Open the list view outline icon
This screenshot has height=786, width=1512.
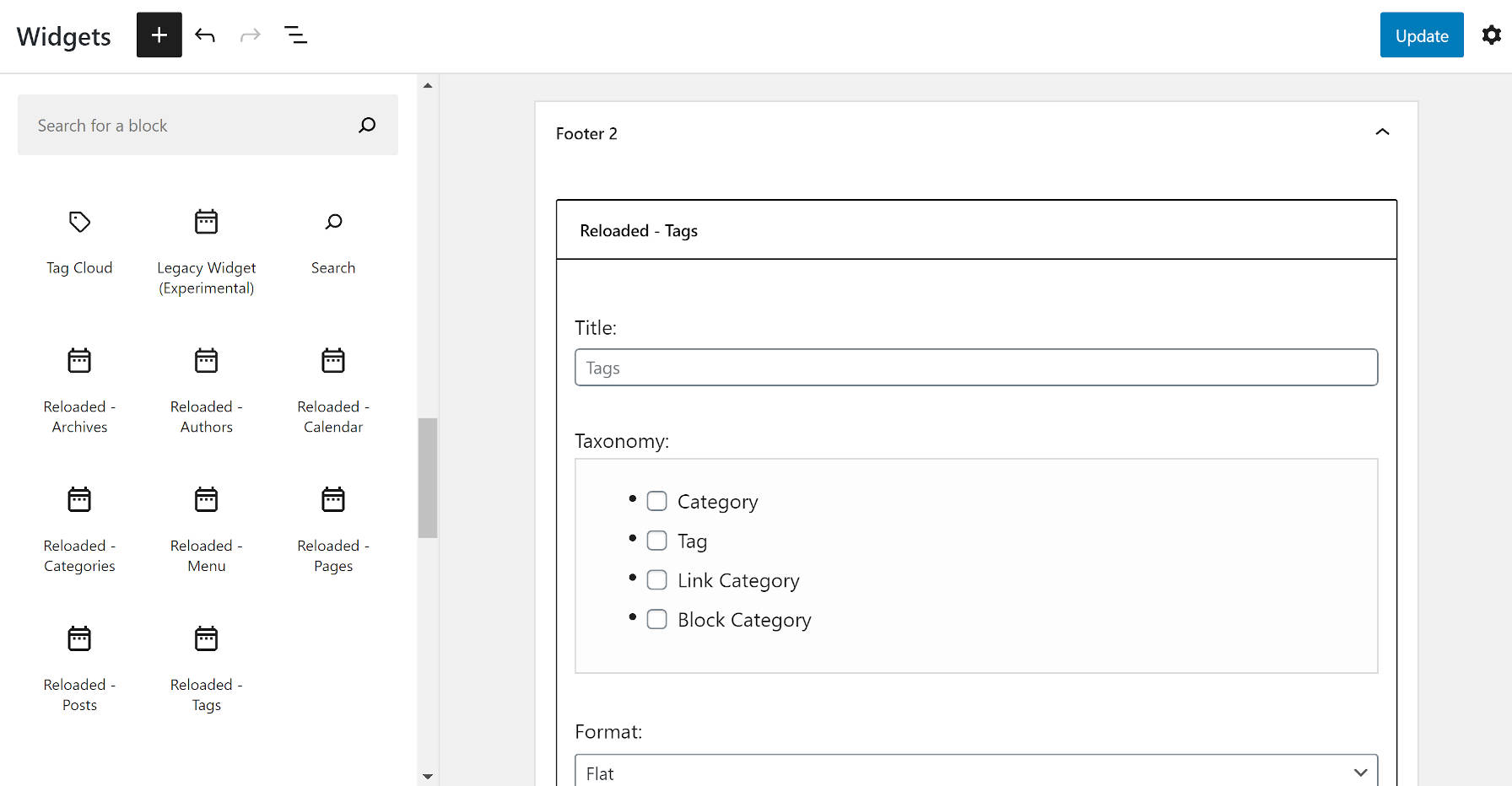pos(295,35)
